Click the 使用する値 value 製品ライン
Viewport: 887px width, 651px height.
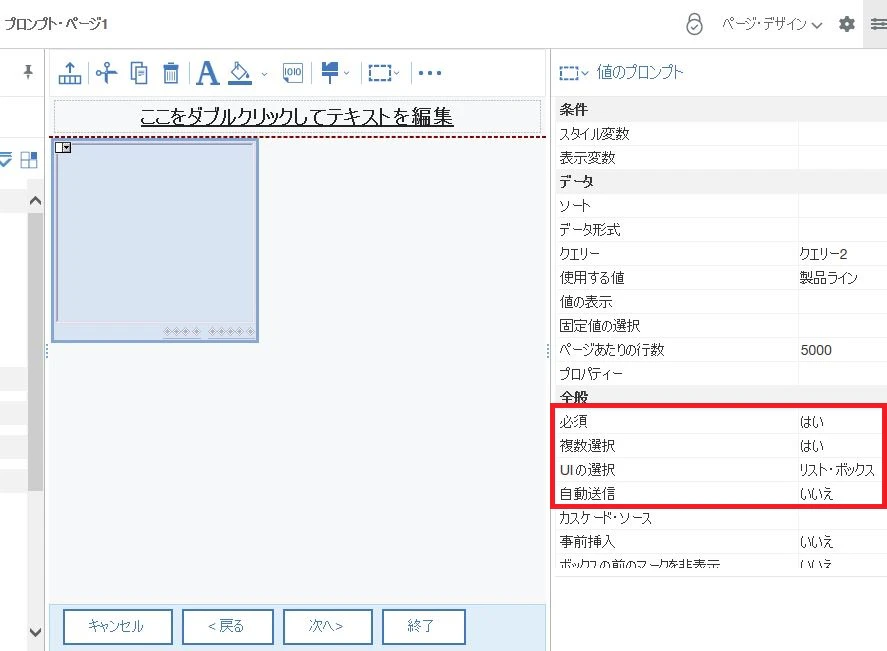pyautogui.click(x=828, y=278)
